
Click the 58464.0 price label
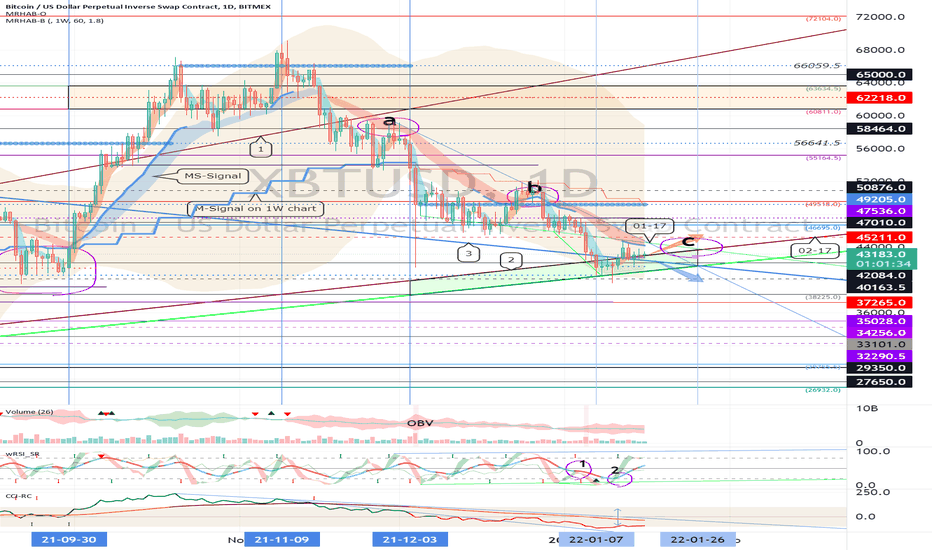pos(881,128)
